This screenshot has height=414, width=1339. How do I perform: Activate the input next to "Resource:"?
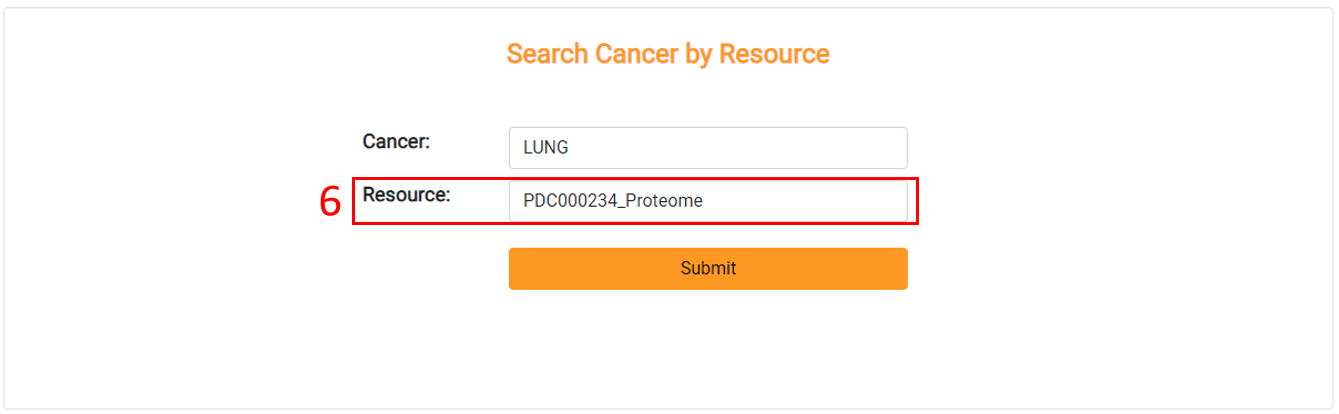coord(708,201)
